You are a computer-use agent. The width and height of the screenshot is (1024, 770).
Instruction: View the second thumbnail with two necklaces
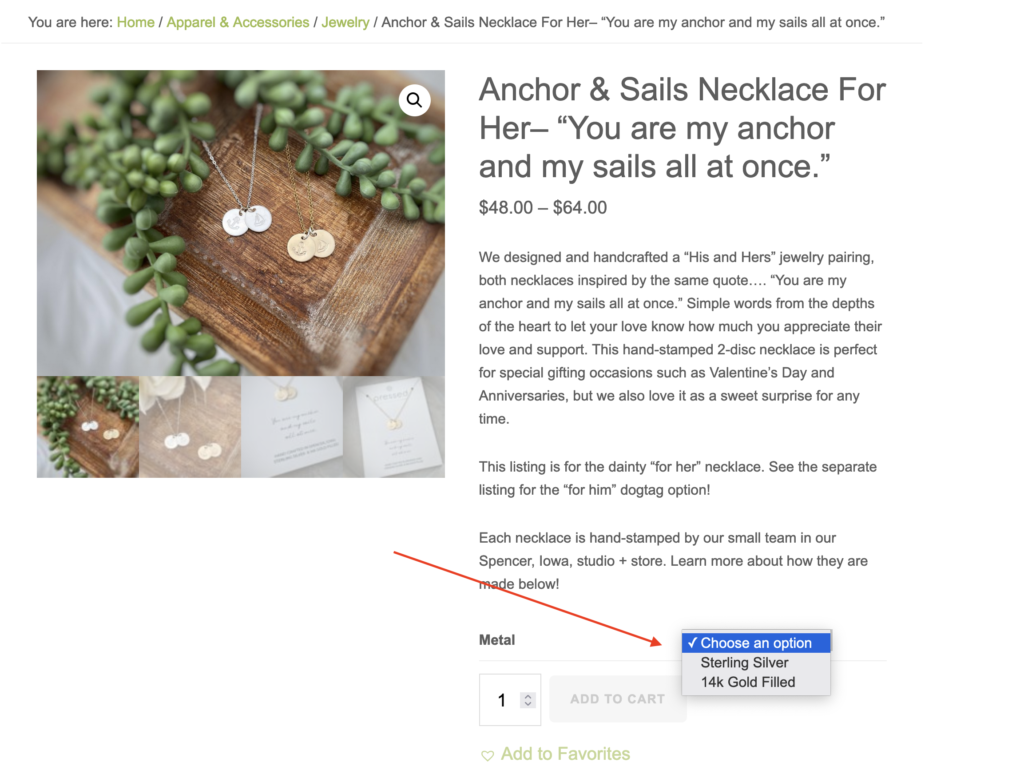190,427
